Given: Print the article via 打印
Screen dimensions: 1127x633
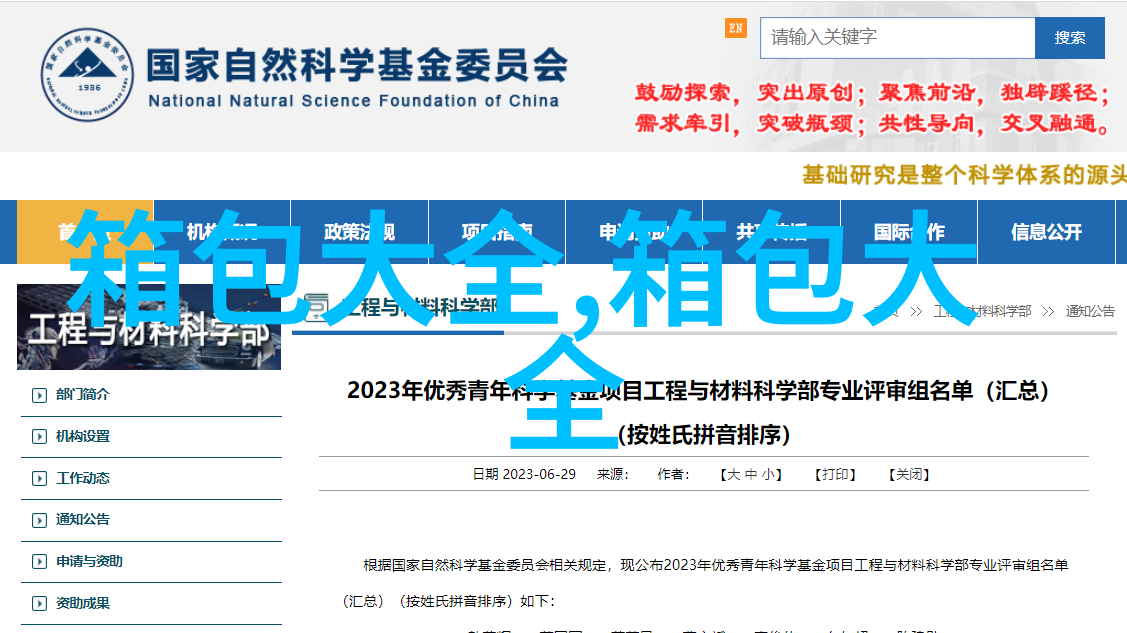Looking at the screenshot, I should (x=835, y=474).
